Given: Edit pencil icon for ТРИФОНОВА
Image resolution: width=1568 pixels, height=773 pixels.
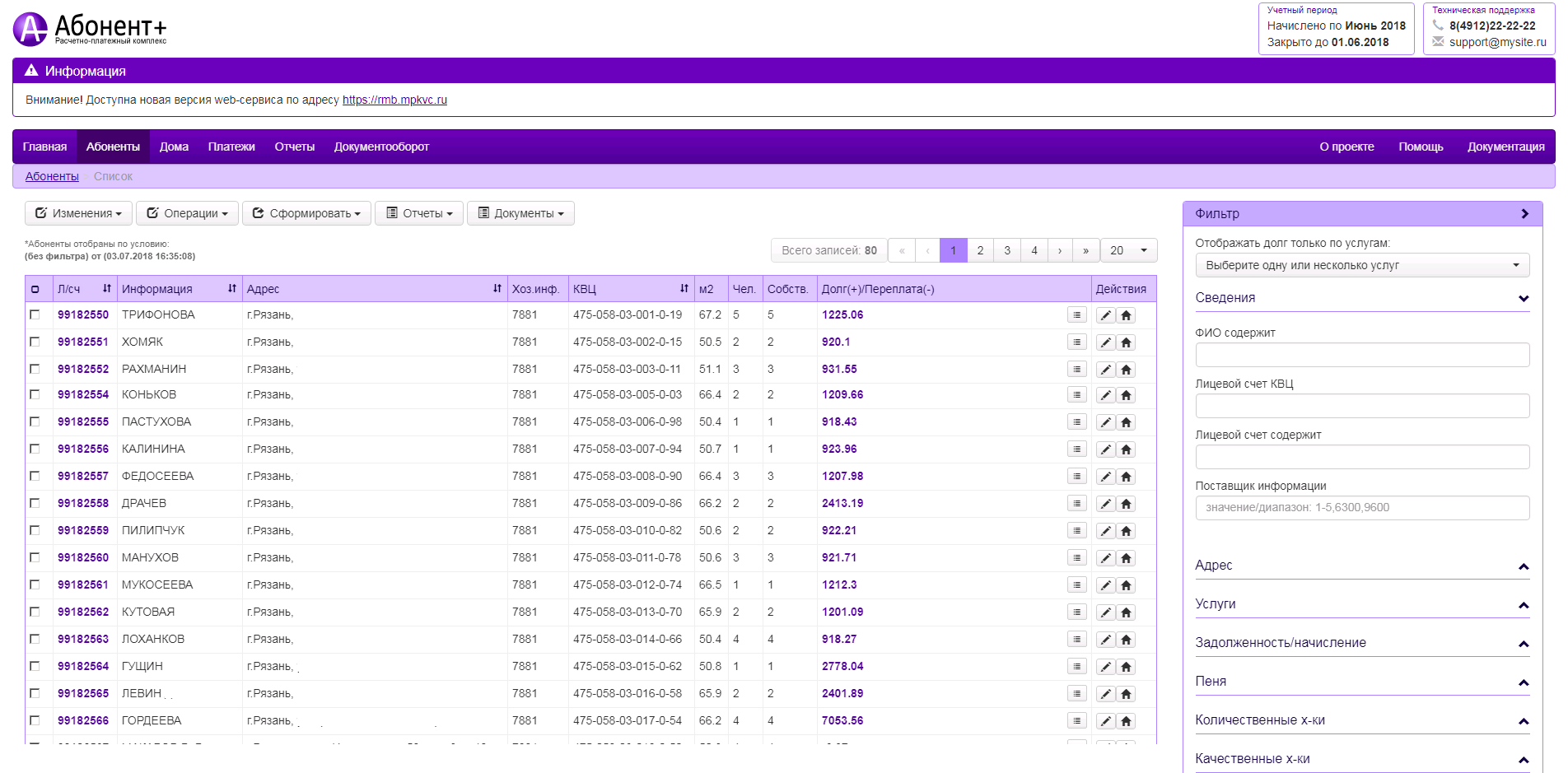Looking at the screenshot, I should pos(1105,315).
